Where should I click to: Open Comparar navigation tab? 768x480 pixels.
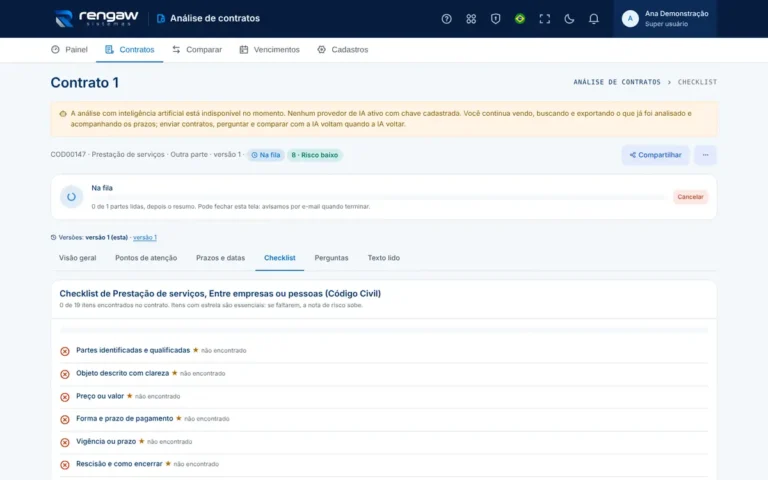click(x=197, y=49)
